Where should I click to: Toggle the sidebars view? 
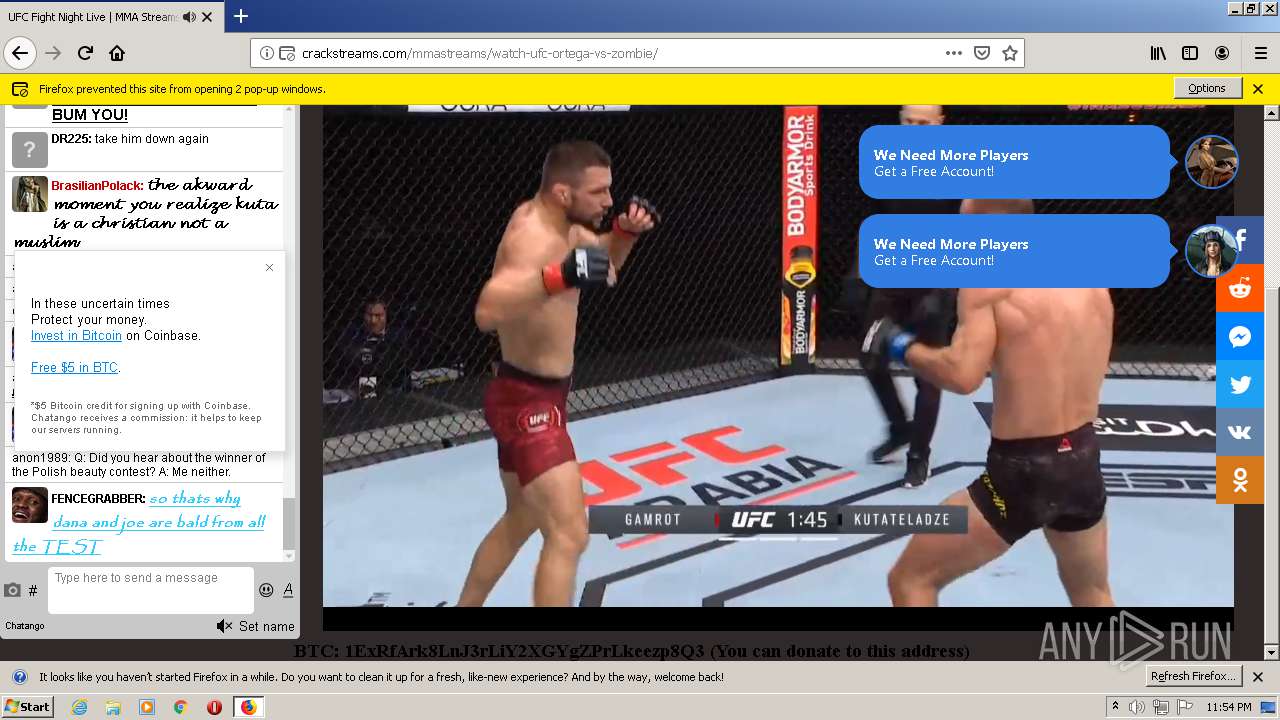[x=1190, y=53]
